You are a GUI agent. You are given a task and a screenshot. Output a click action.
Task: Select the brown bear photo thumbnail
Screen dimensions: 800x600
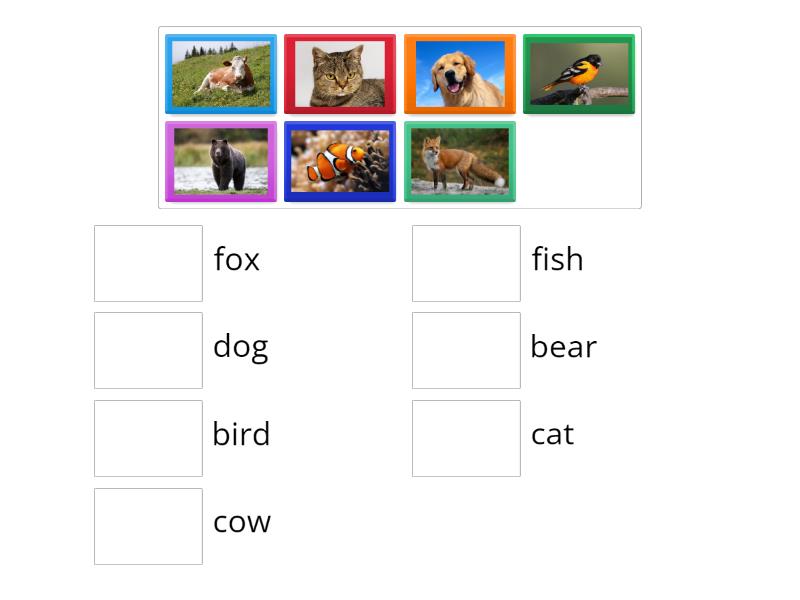(220, 160)
